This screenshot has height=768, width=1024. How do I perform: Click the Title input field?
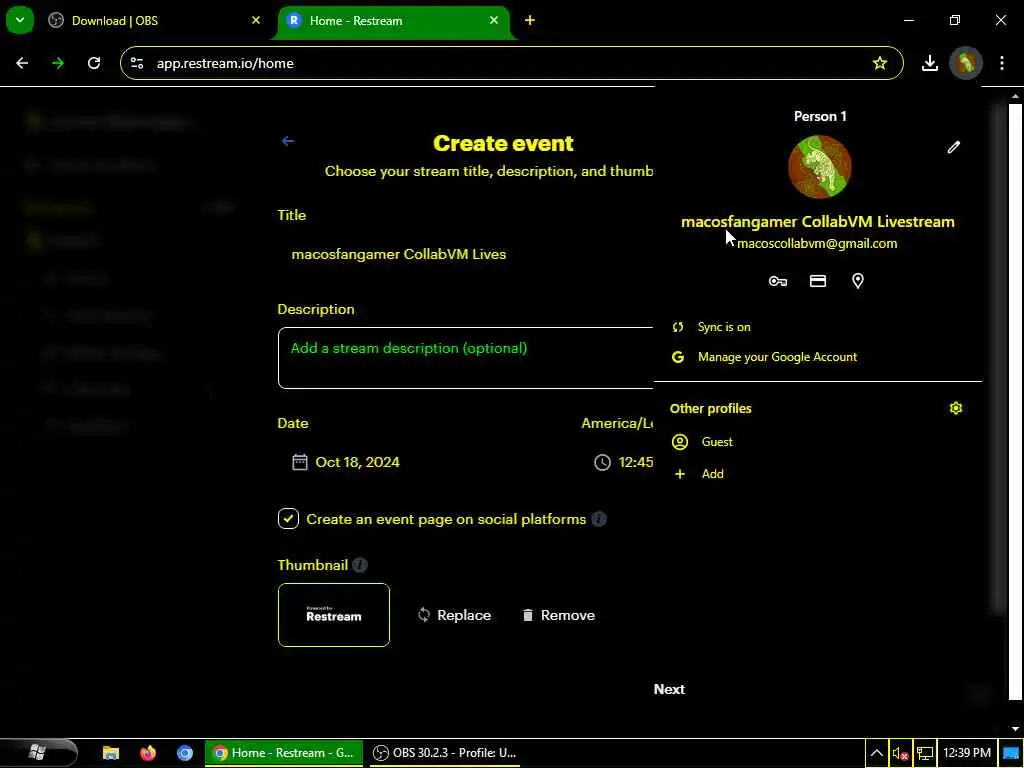(x=465, y=254)
